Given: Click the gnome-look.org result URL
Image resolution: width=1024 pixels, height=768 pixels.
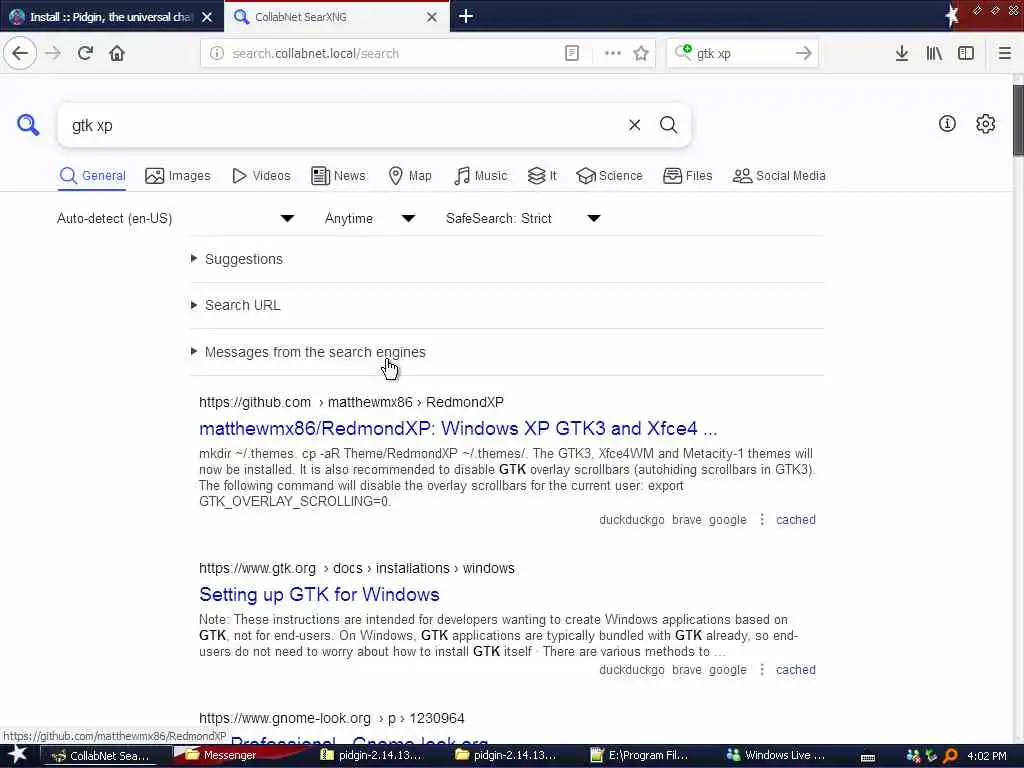Looking at the screenshot, I should 332,718.
